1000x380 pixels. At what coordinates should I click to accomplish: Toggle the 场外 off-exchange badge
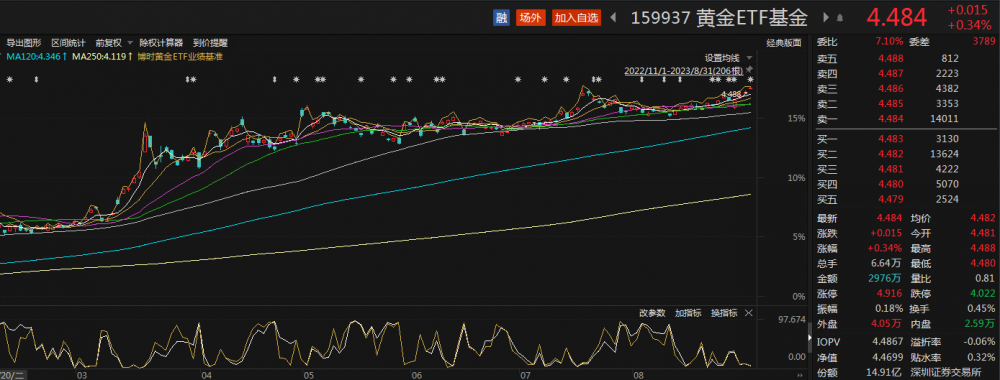coord(531,18)
